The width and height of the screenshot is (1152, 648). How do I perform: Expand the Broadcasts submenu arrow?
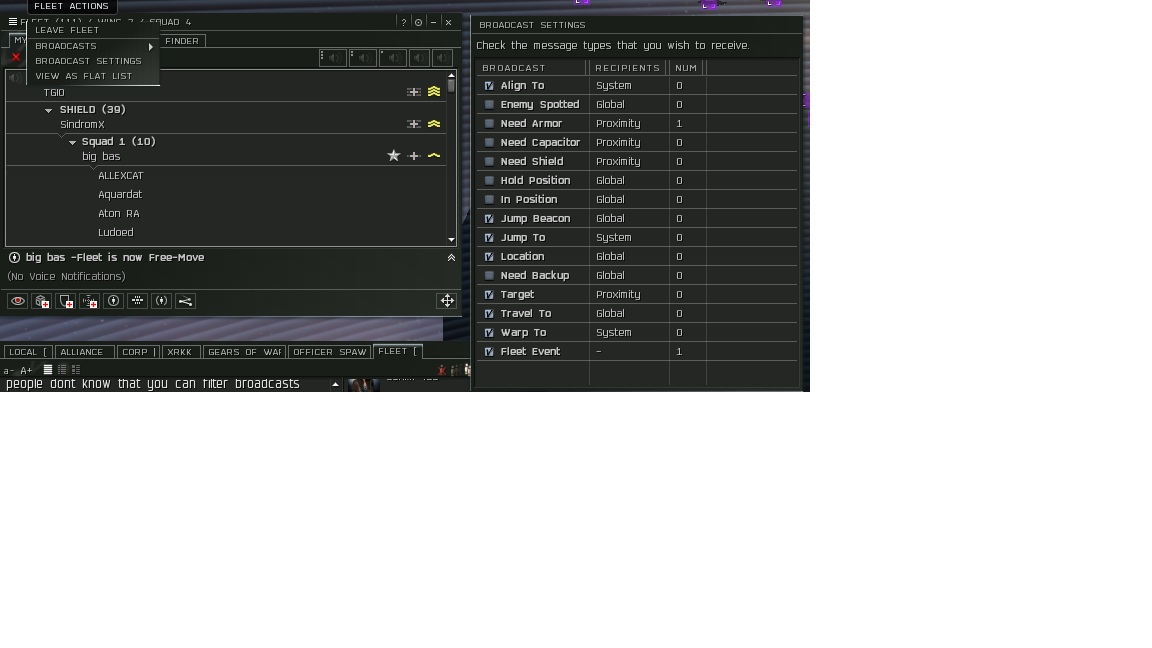pyautogui.click(x=151, y=46)
